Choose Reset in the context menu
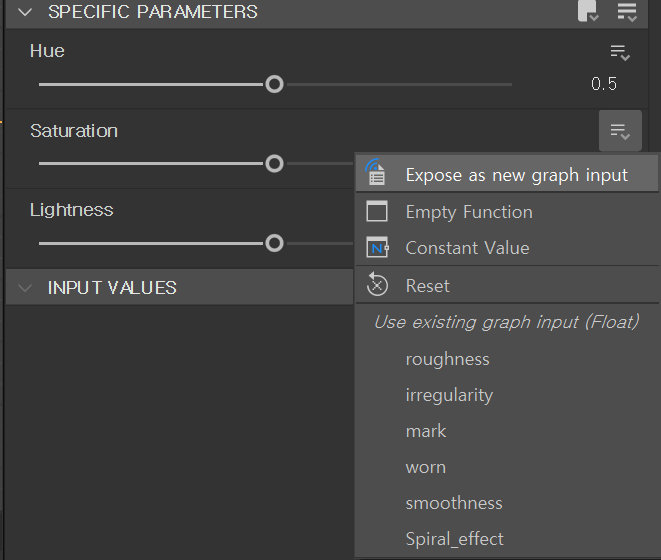 point(507,286)
